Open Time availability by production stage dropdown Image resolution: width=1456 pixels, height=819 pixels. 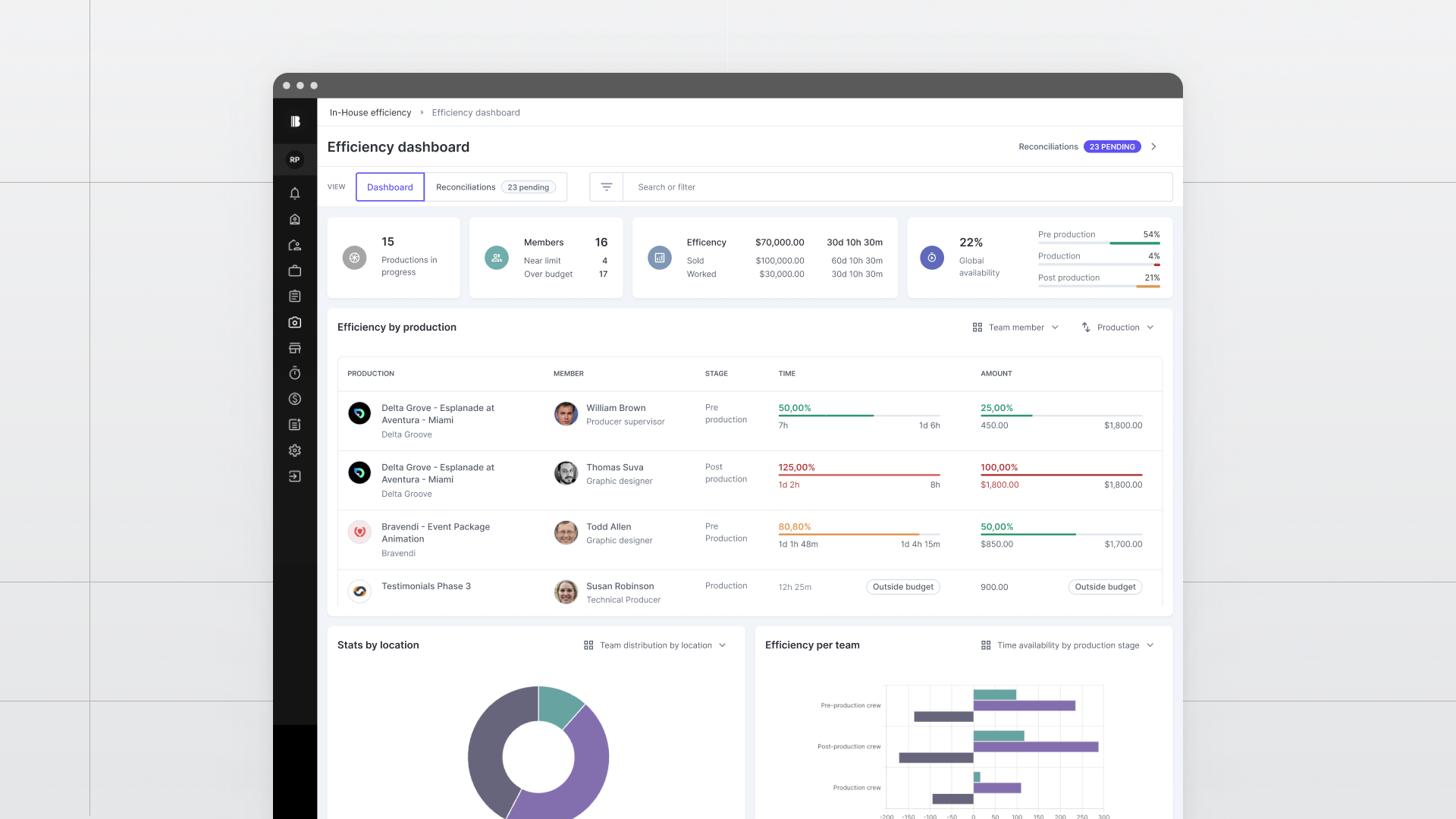(x=1068, y=645)
